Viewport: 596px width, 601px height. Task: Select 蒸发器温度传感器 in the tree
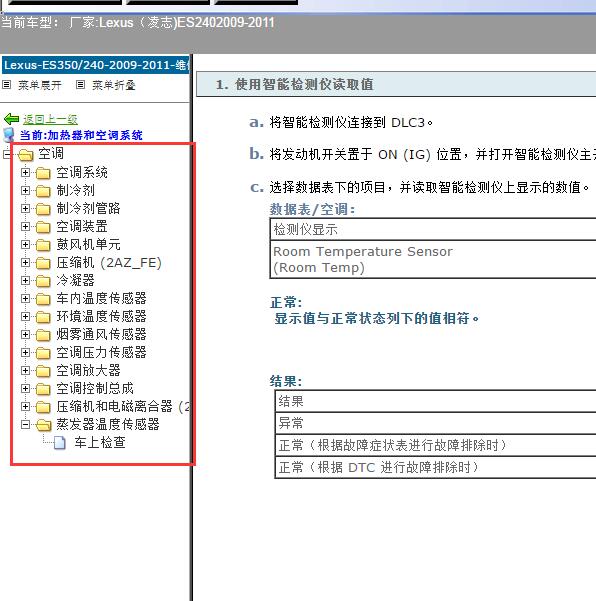click(108, 425)
